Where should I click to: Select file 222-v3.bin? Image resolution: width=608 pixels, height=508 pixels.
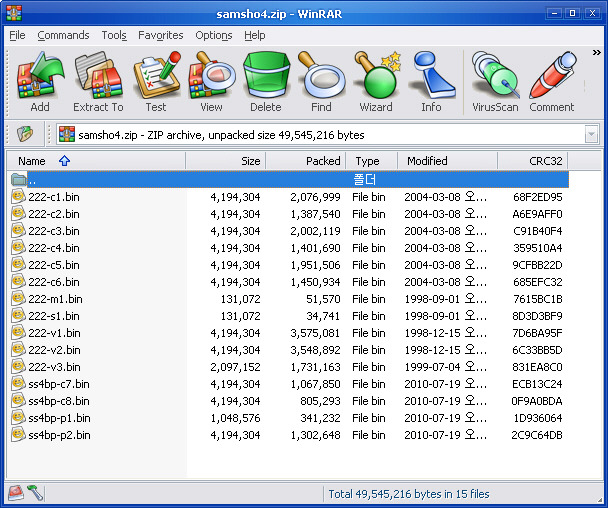coord(289,367)
